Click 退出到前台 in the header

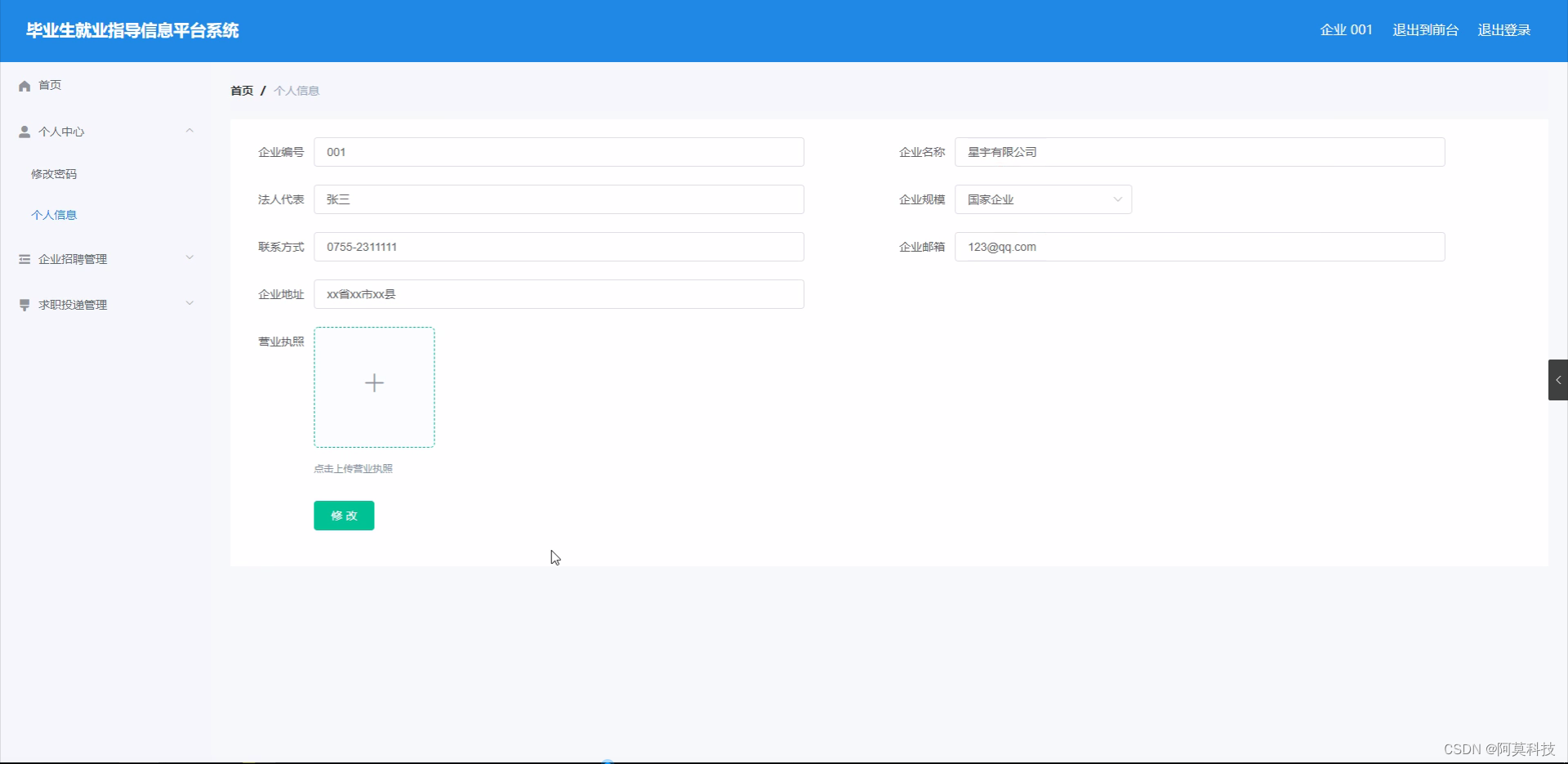1425,29
